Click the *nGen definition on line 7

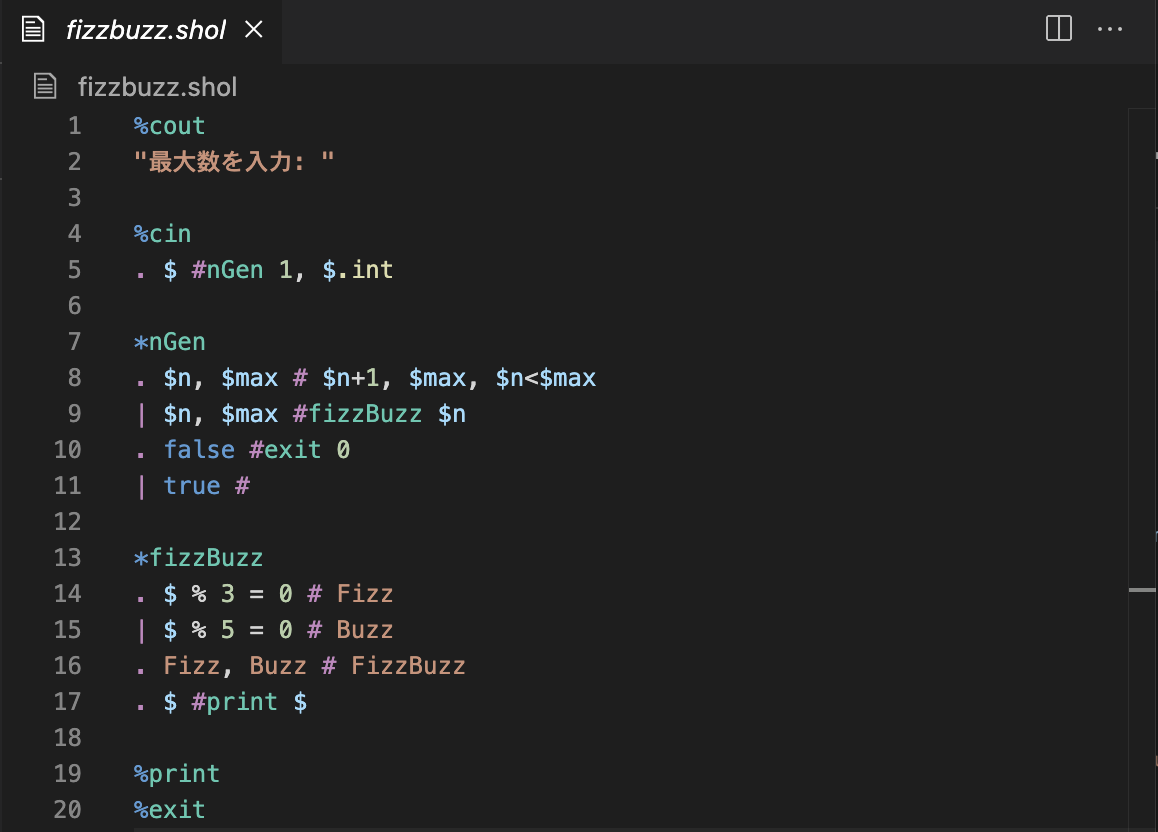(169, 342)
